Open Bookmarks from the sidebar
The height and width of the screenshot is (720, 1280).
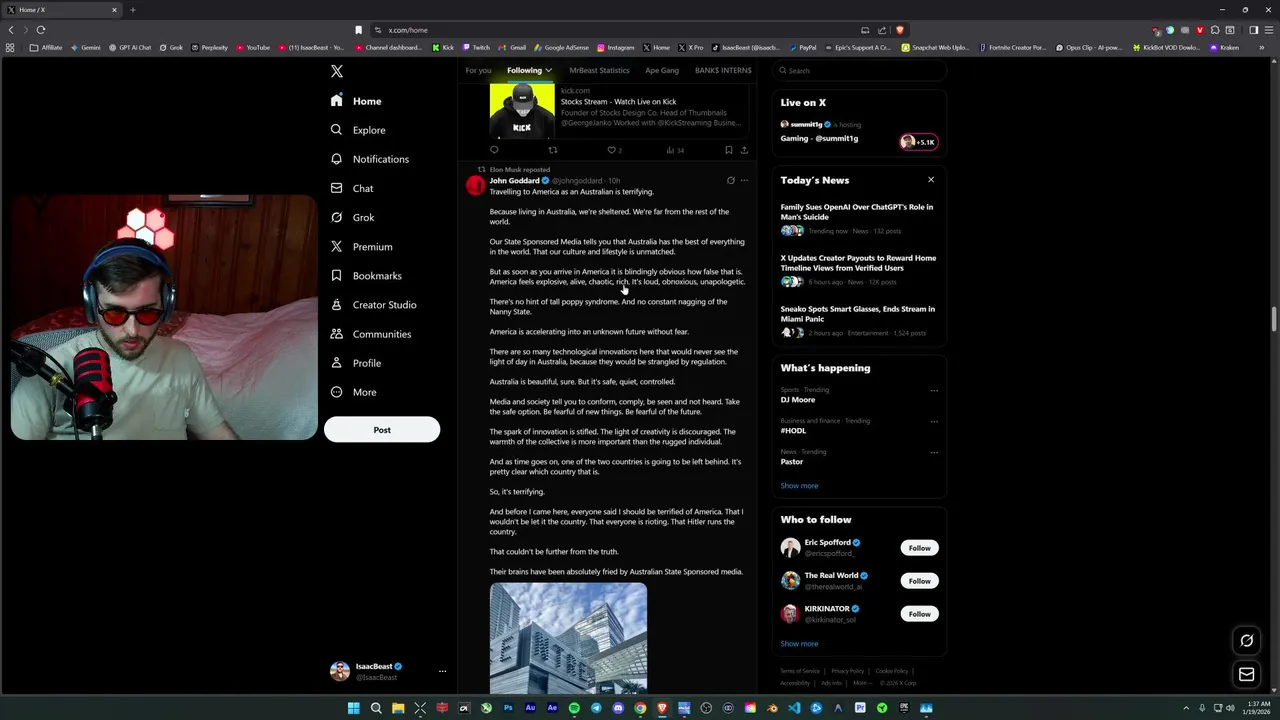coord(366,276)
